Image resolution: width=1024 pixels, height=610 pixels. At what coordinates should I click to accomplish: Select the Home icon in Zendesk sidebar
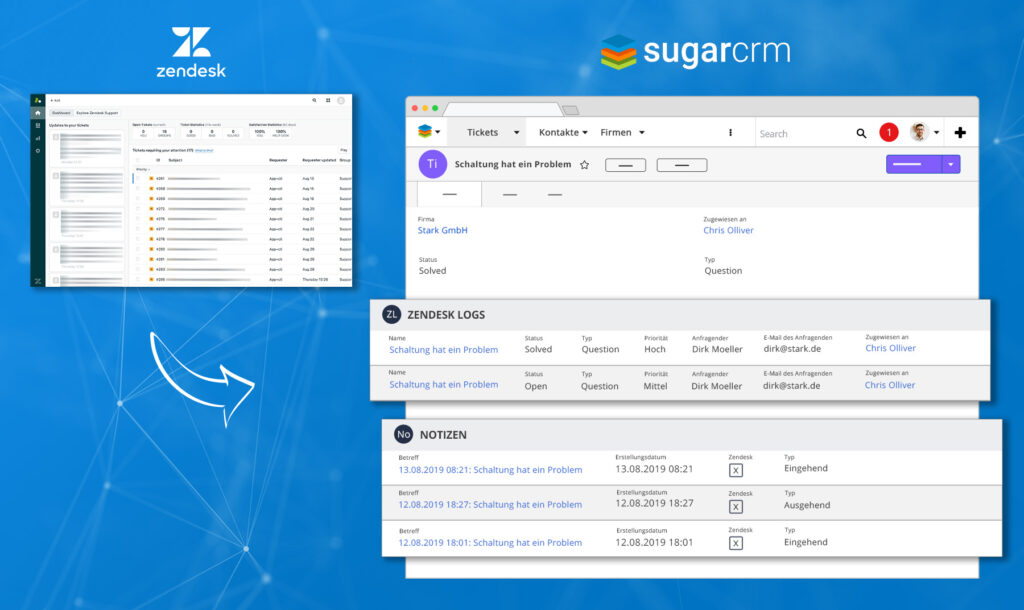[x=38, y=112]
